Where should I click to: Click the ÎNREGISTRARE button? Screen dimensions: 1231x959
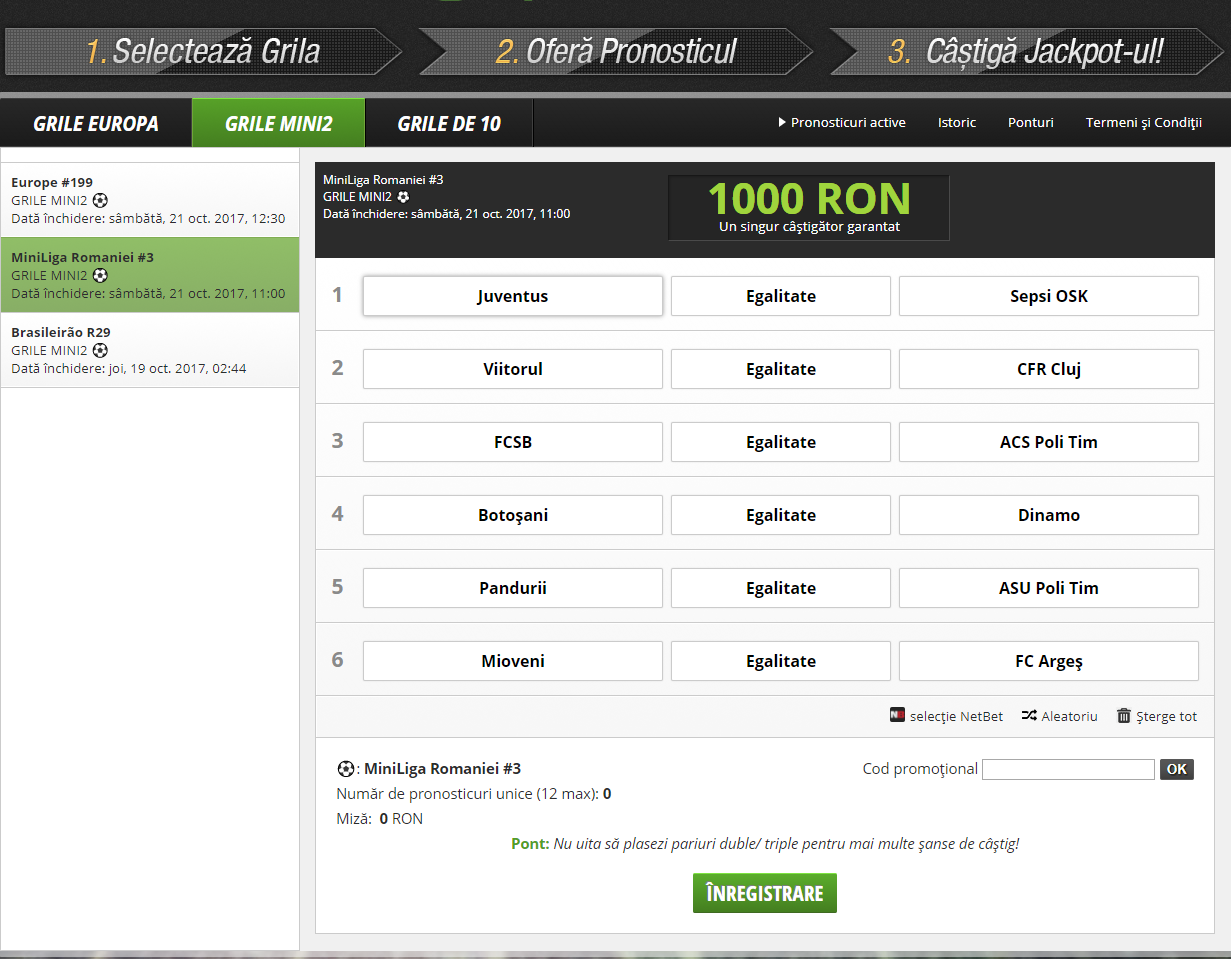pos(765,893)
